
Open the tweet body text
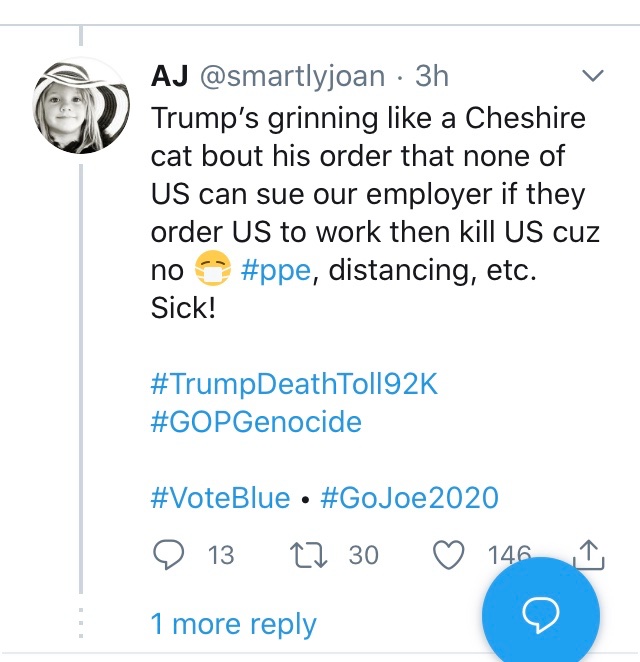[370, 194]
